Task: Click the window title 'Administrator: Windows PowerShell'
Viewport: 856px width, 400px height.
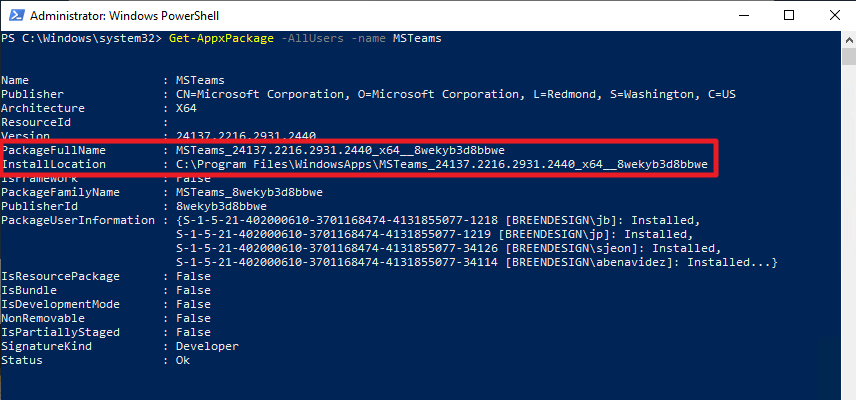Action: pos(124,16)
